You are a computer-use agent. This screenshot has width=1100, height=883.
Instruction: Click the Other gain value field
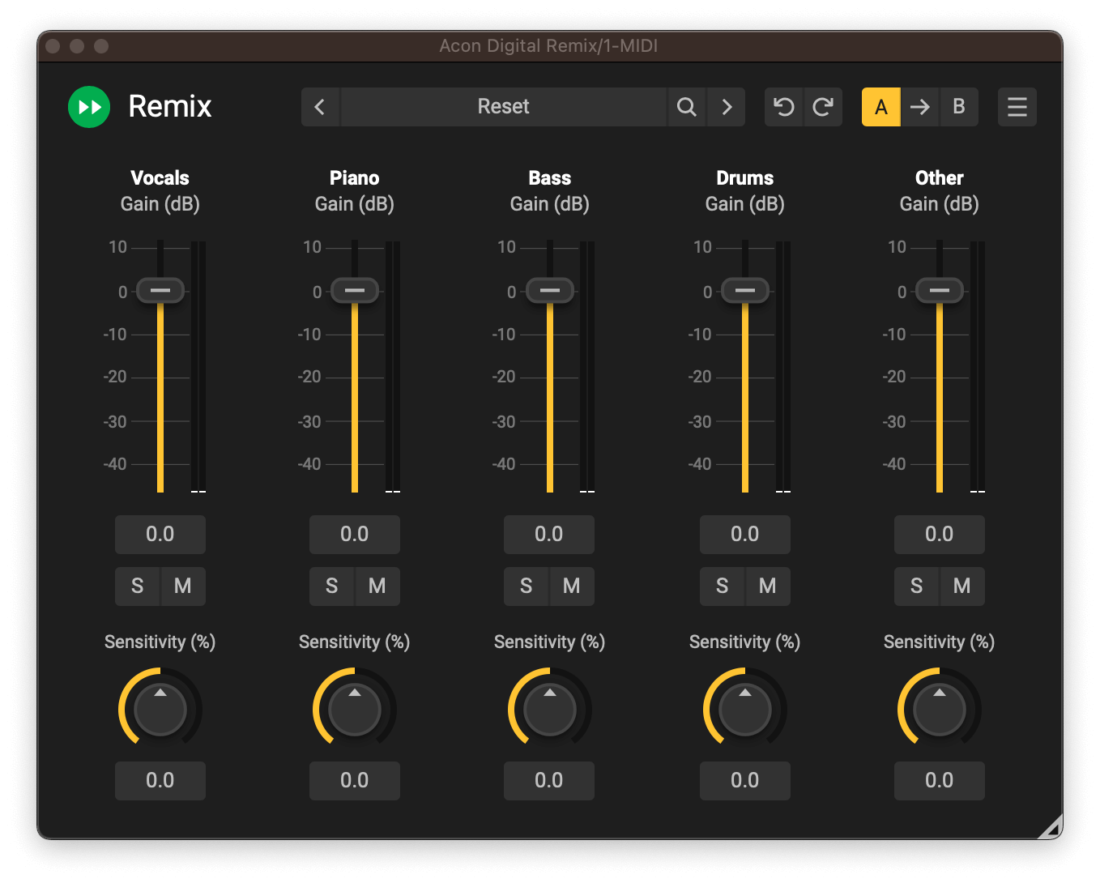(x=939, y=534)
